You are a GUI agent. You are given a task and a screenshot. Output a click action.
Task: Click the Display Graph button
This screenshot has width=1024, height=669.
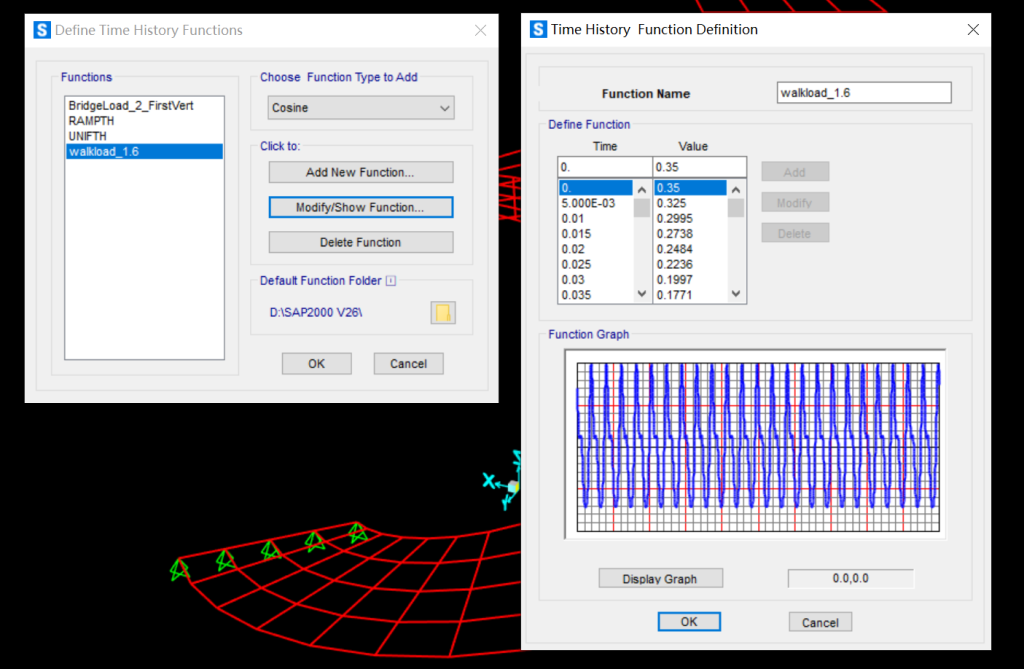pos(660,579)
